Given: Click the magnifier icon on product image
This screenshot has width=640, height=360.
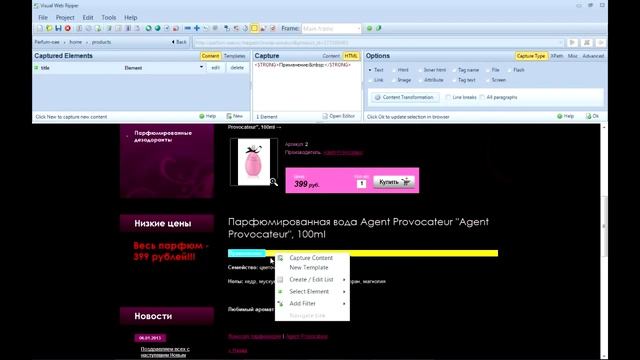Looking at the screenshot, I should click(x=273, y=182).
